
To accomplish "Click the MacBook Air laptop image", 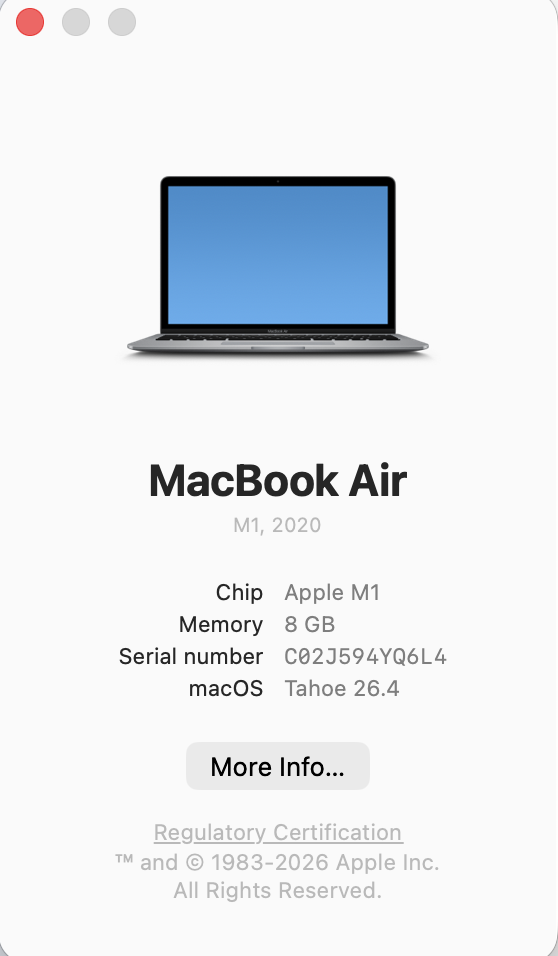I will click(x=277, y=266).
